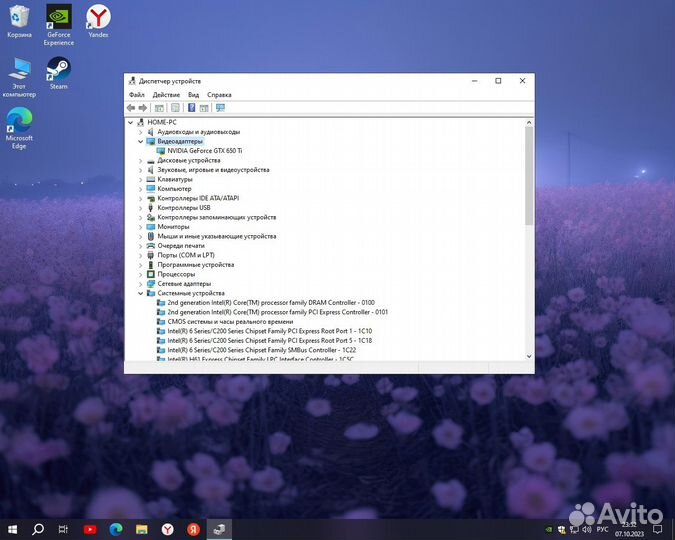Expand the Сетевые адаптеры category
This screenshot has height=540, width=675.
pyautogui.click(x=140, y=284)
